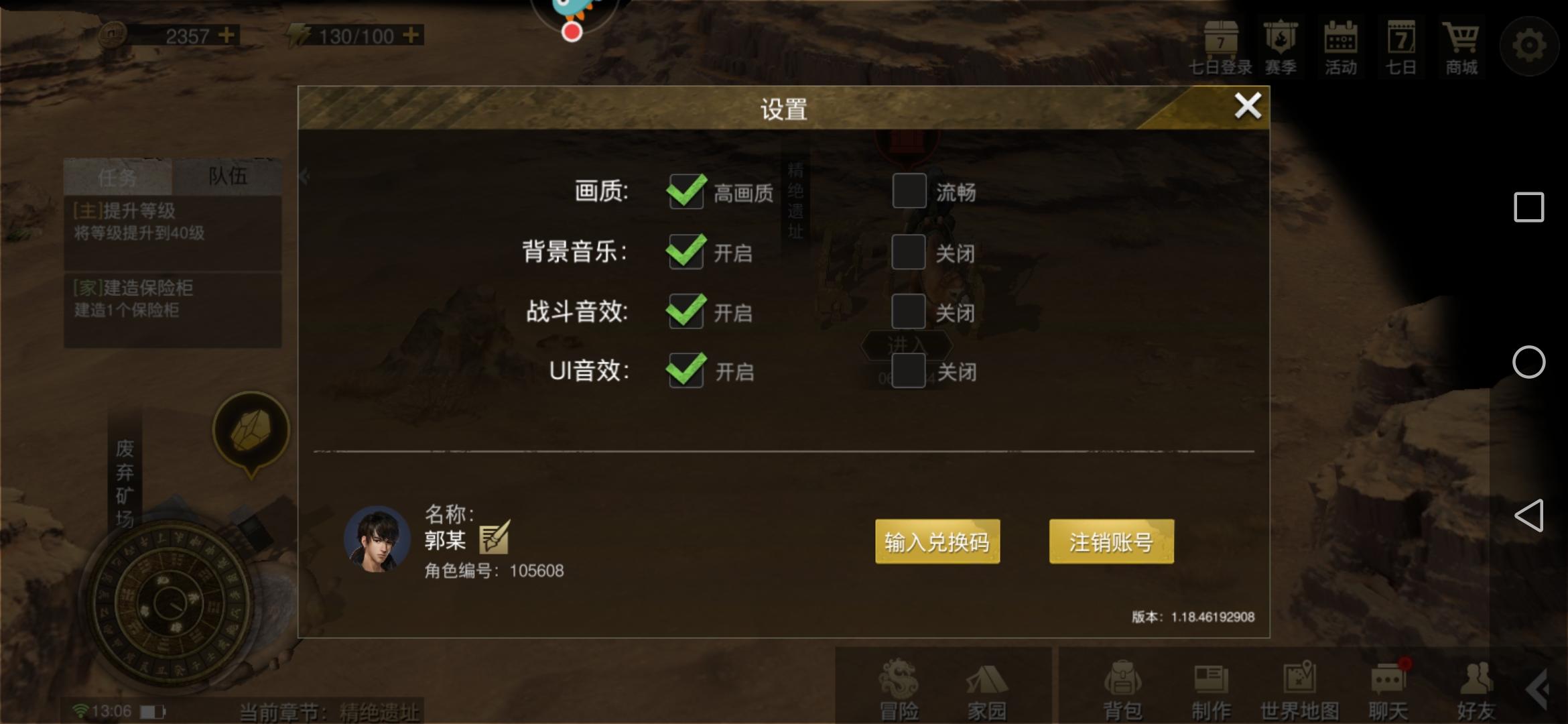
Task: Check the UI sound 关闭 box
Action: tap(908, 370)
